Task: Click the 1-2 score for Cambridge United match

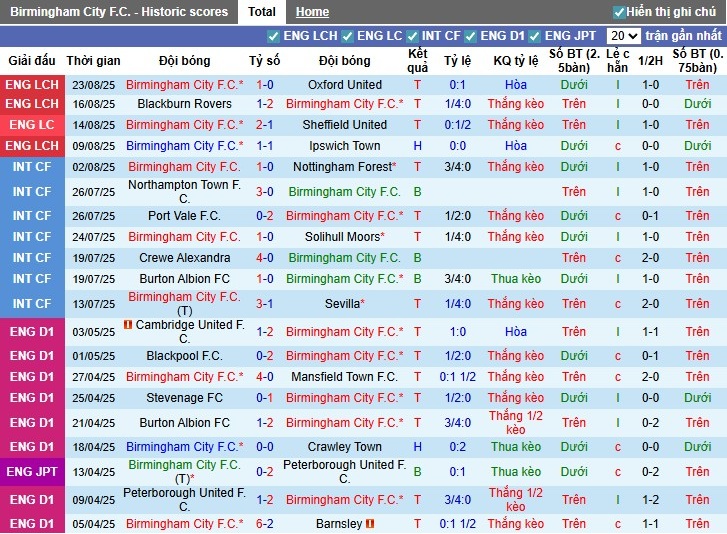Action: [265, 332]
